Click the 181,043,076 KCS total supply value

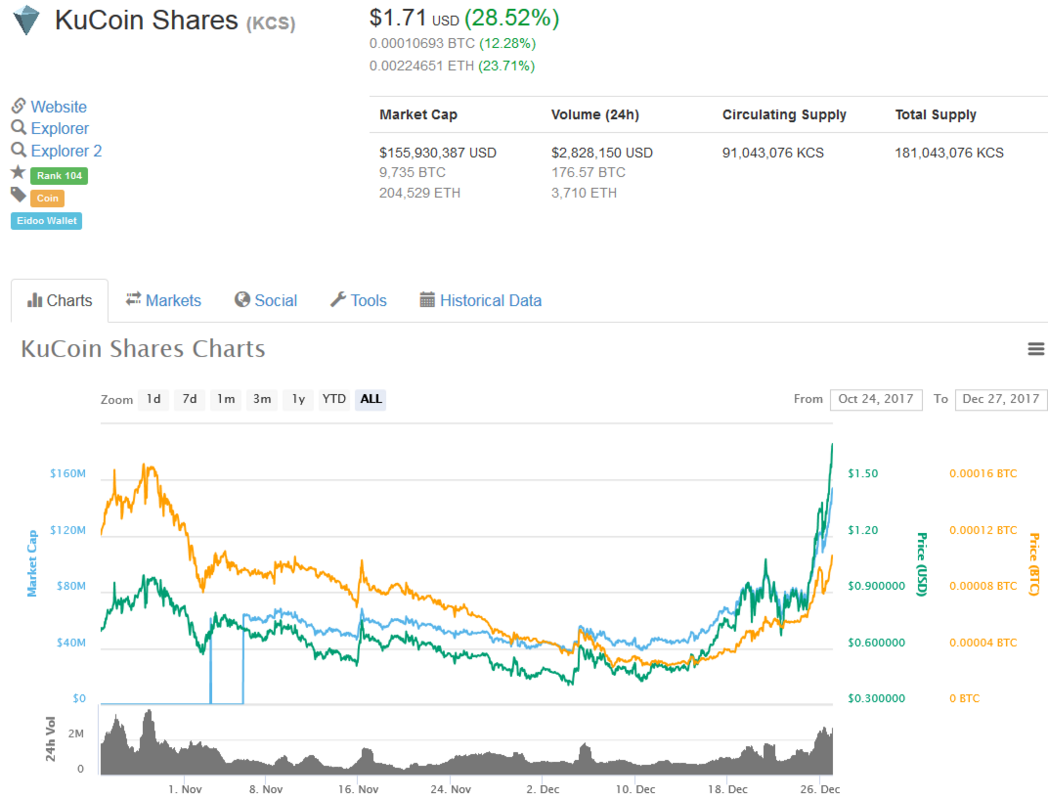click(x=949, y=152)
